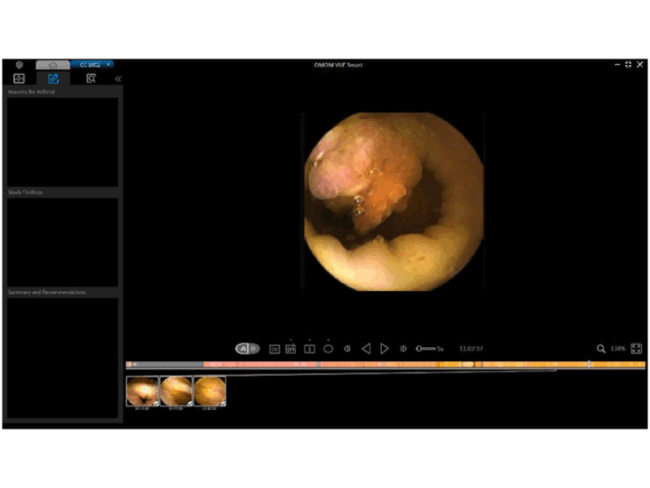Click inside the Summary and Recommendations text area
650x488 pixels.
[x=62, y=357]
